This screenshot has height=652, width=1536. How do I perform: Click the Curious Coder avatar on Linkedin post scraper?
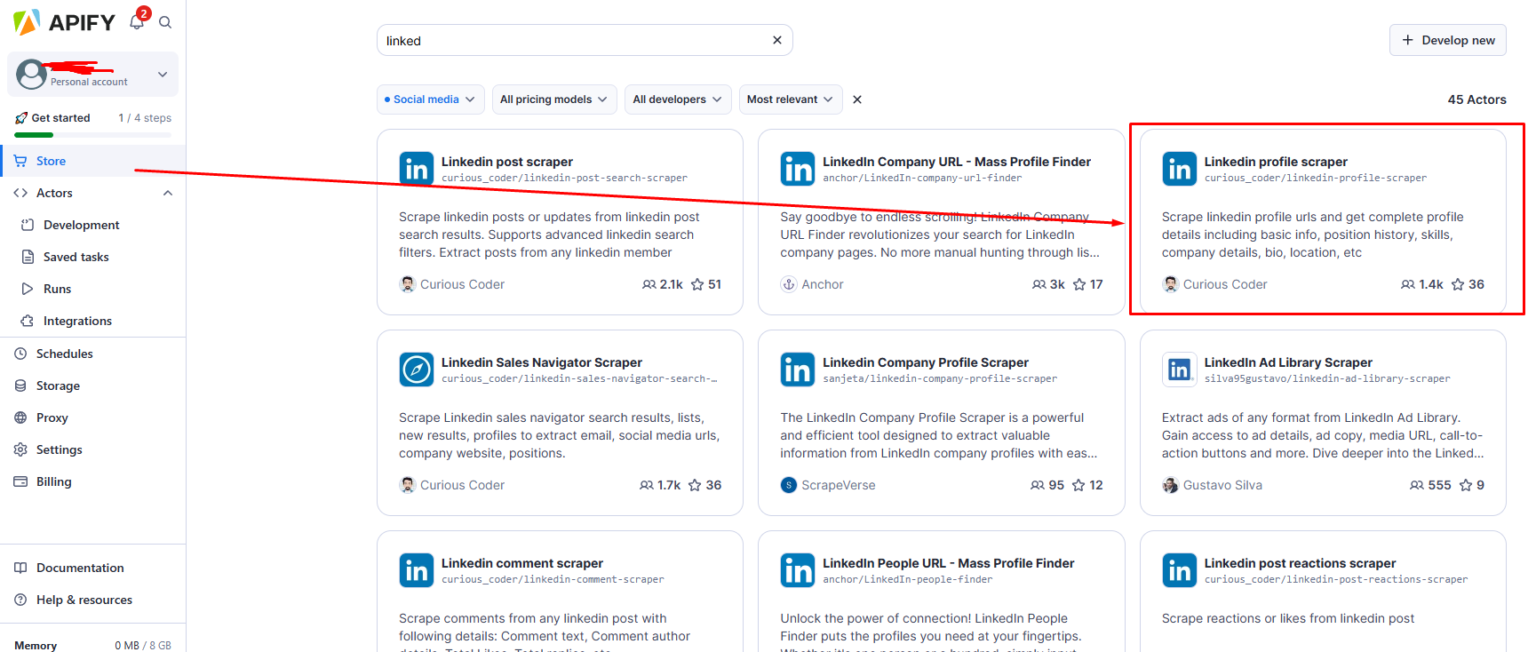click(408, 284)
